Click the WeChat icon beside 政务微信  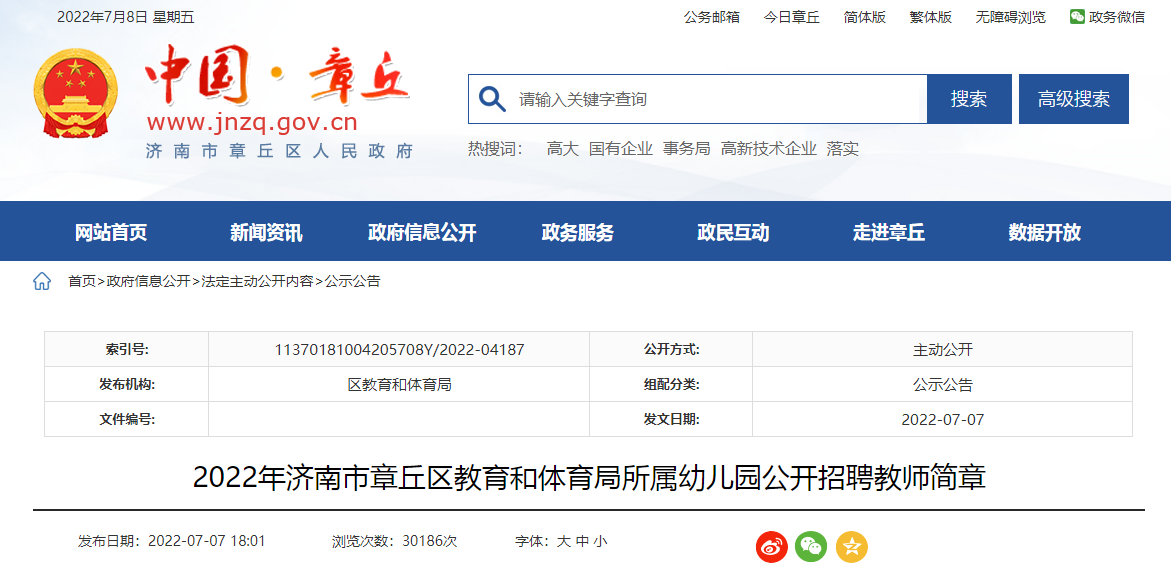(x=1077, y=16)
